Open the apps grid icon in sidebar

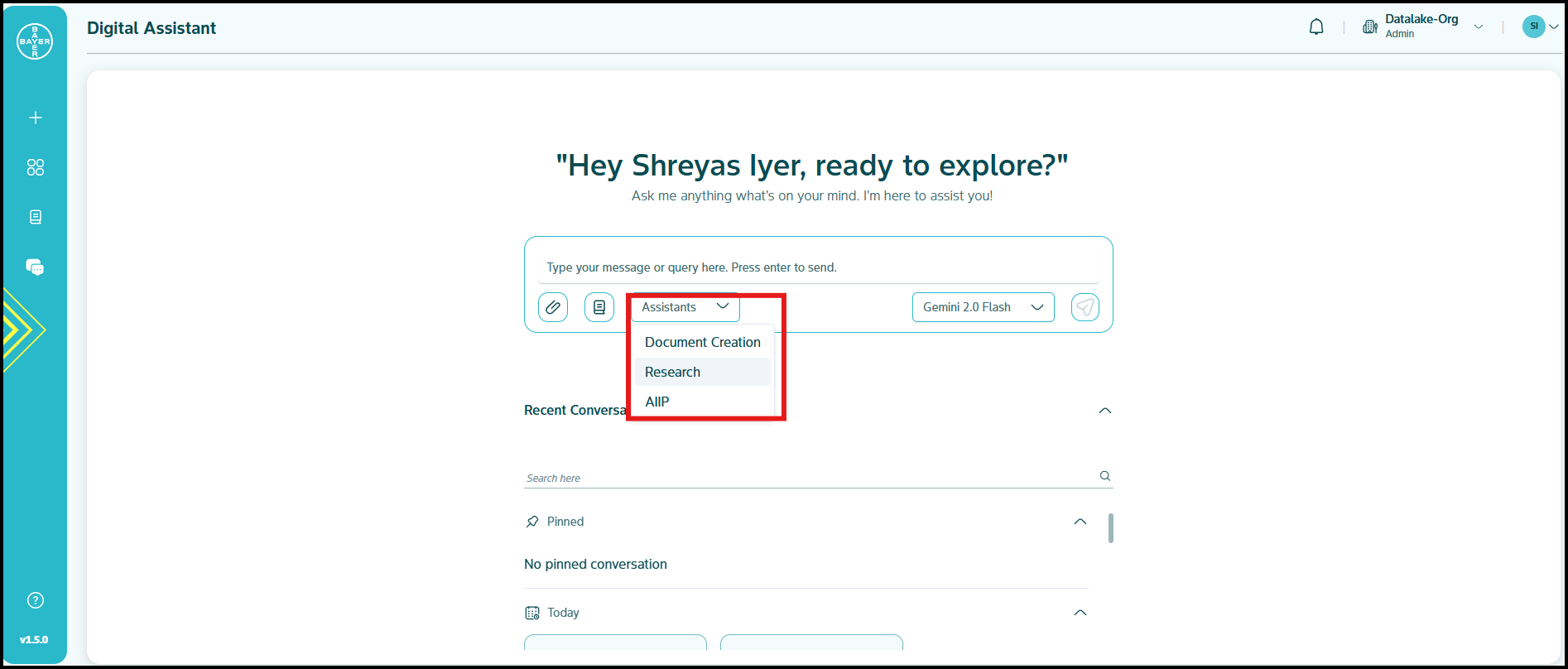(36, 167)
